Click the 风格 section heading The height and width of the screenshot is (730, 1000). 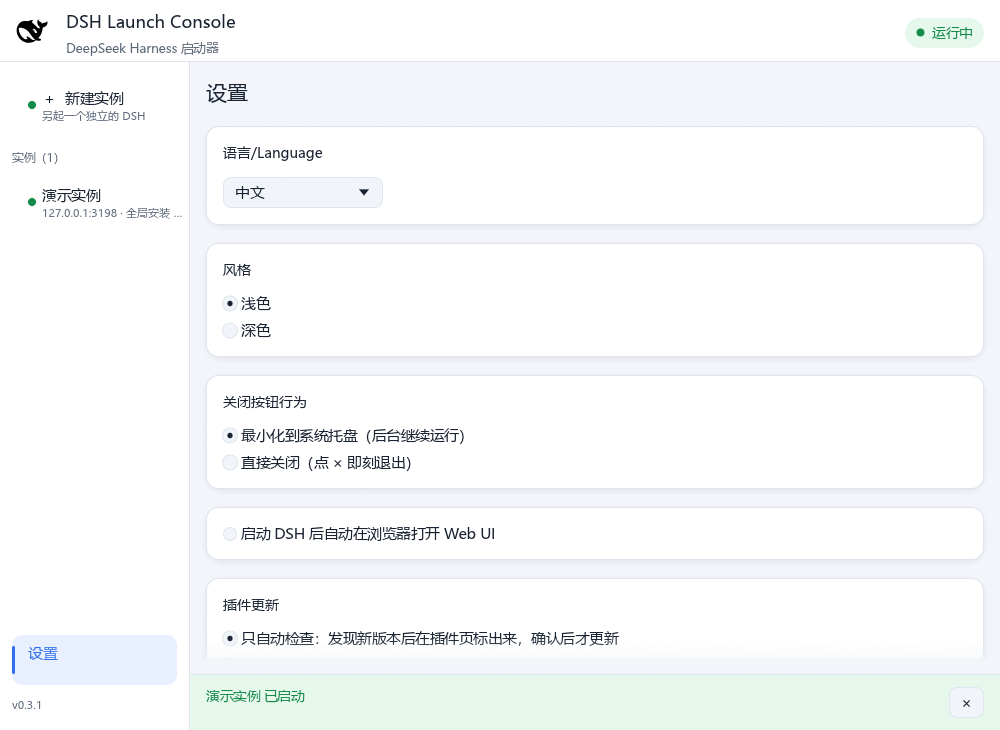pos(237,270)
